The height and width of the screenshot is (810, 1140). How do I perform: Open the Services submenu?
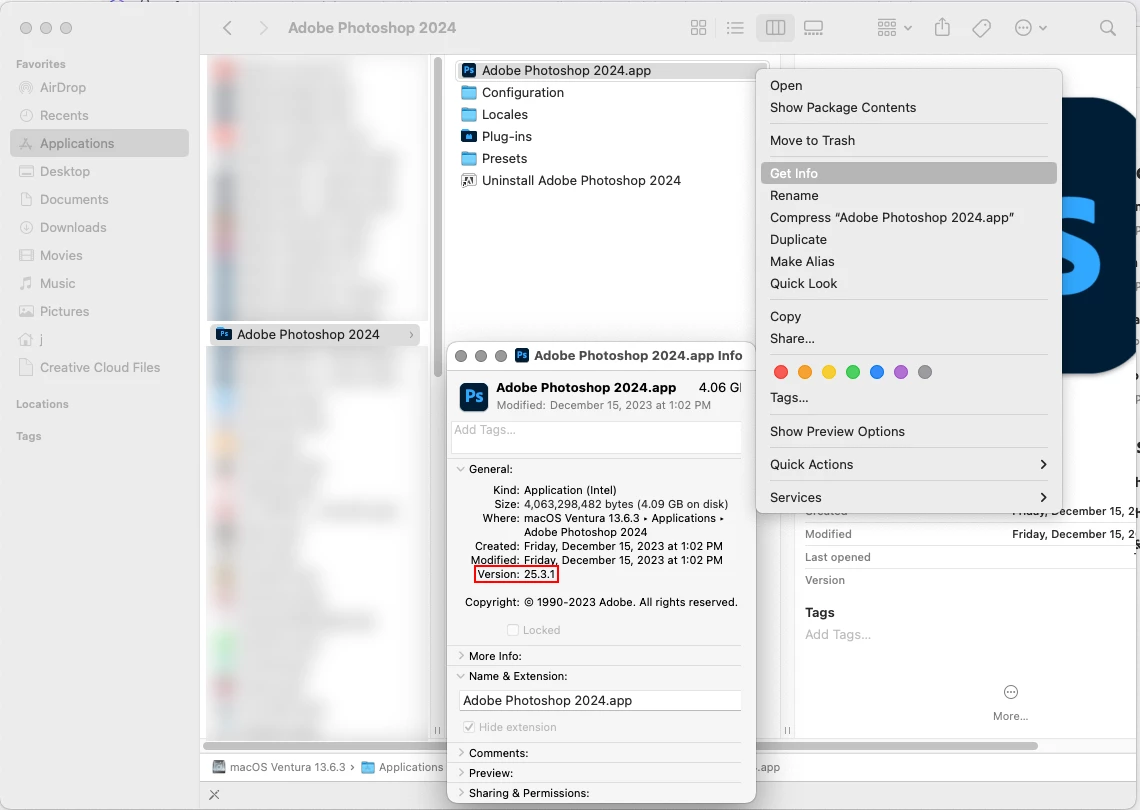[x=909, y=497]
